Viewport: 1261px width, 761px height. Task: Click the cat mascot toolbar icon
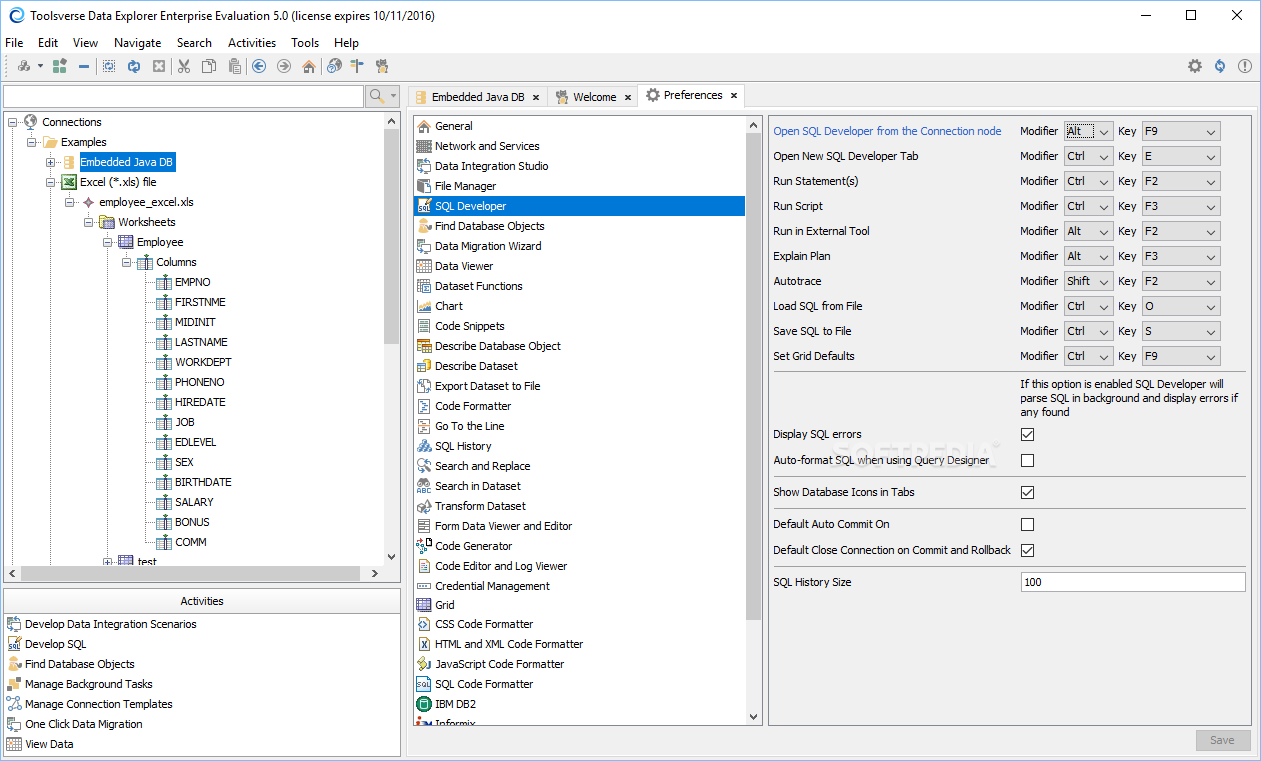click(x=382, y=66)
